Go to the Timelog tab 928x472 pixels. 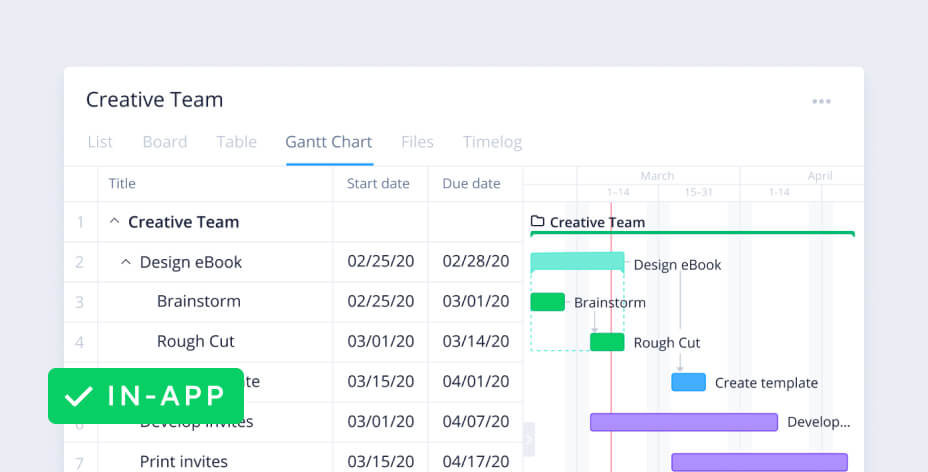point(492,142)
